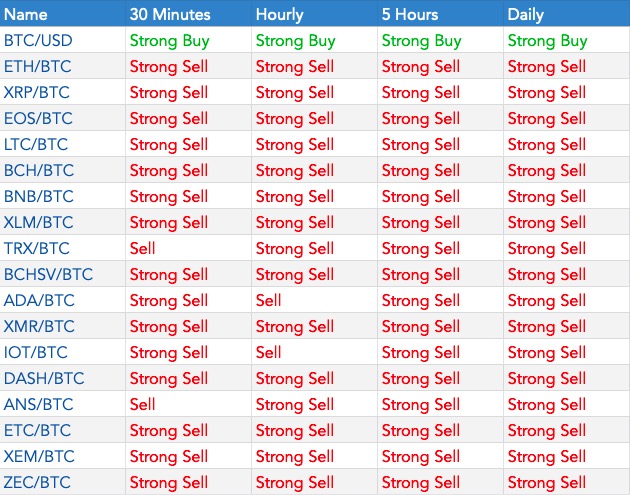Open the ZEC/BTC pair
Viewport: 630px width, 495px height.
click(x=38, y=482)
